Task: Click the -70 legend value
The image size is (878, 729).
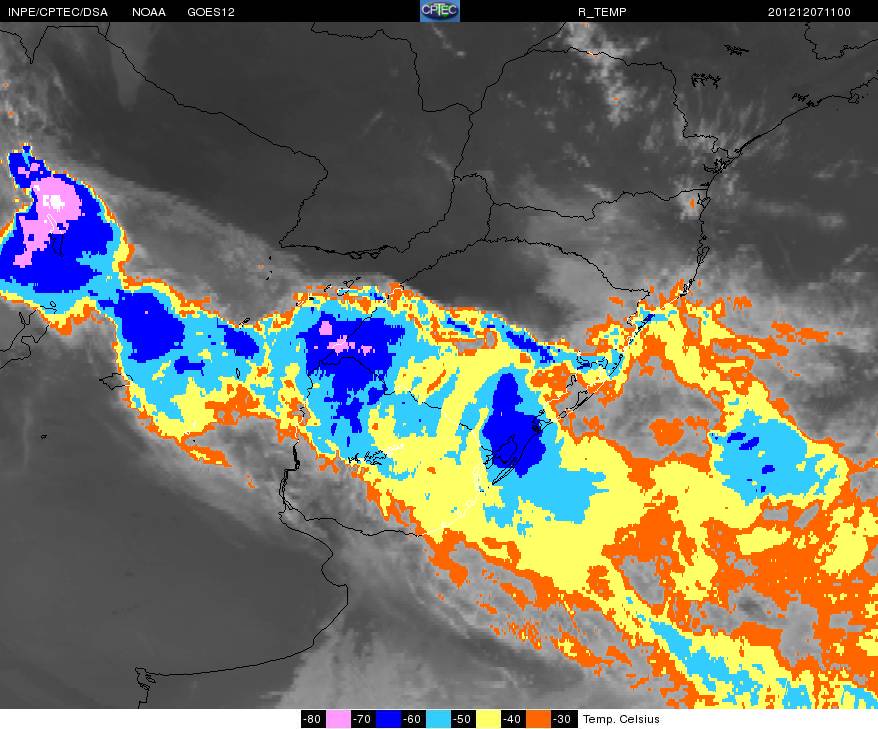Action: coord(363,719)
